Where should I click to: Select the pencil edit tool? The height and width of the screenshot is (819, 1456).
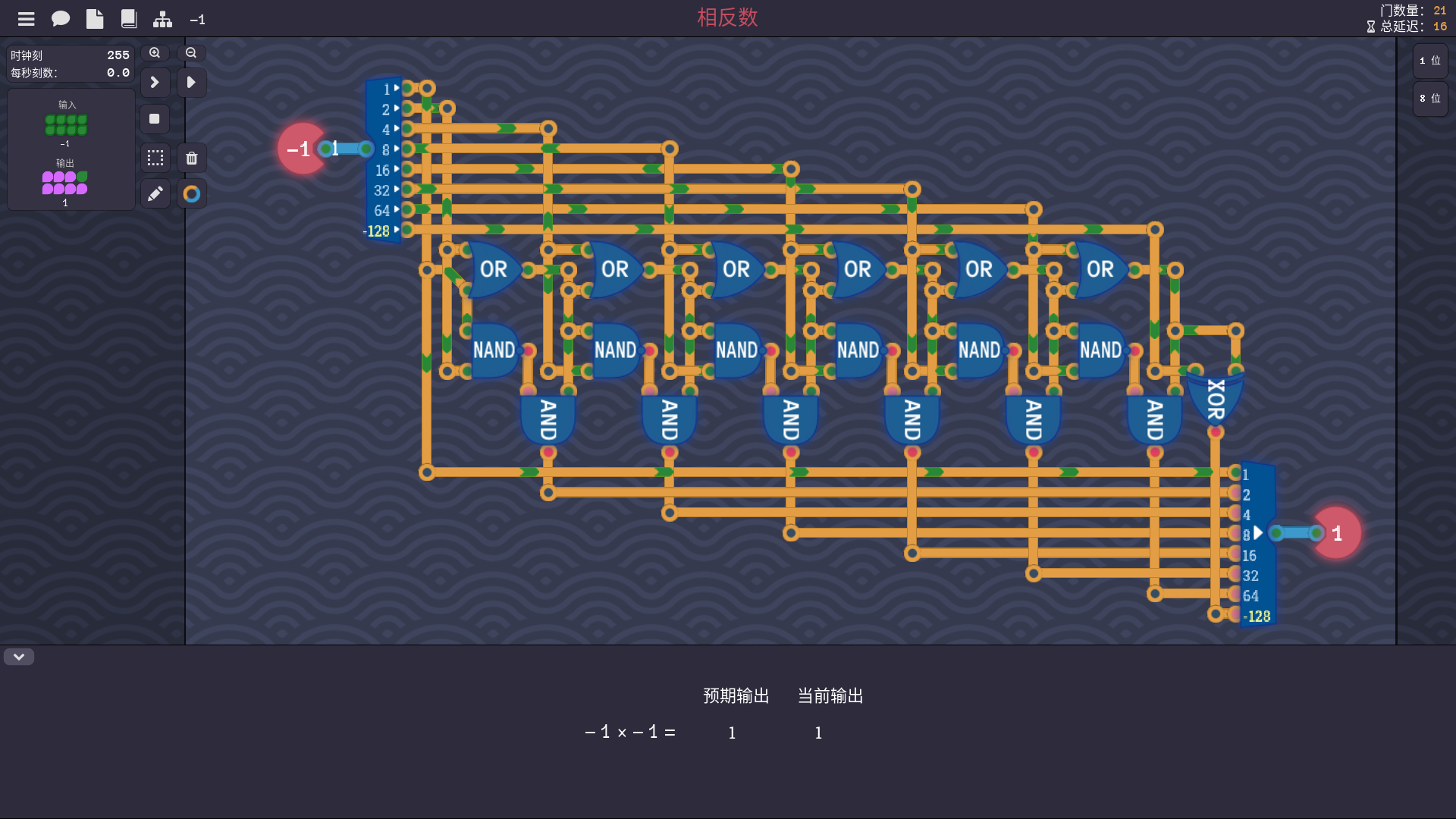[155, 194]
